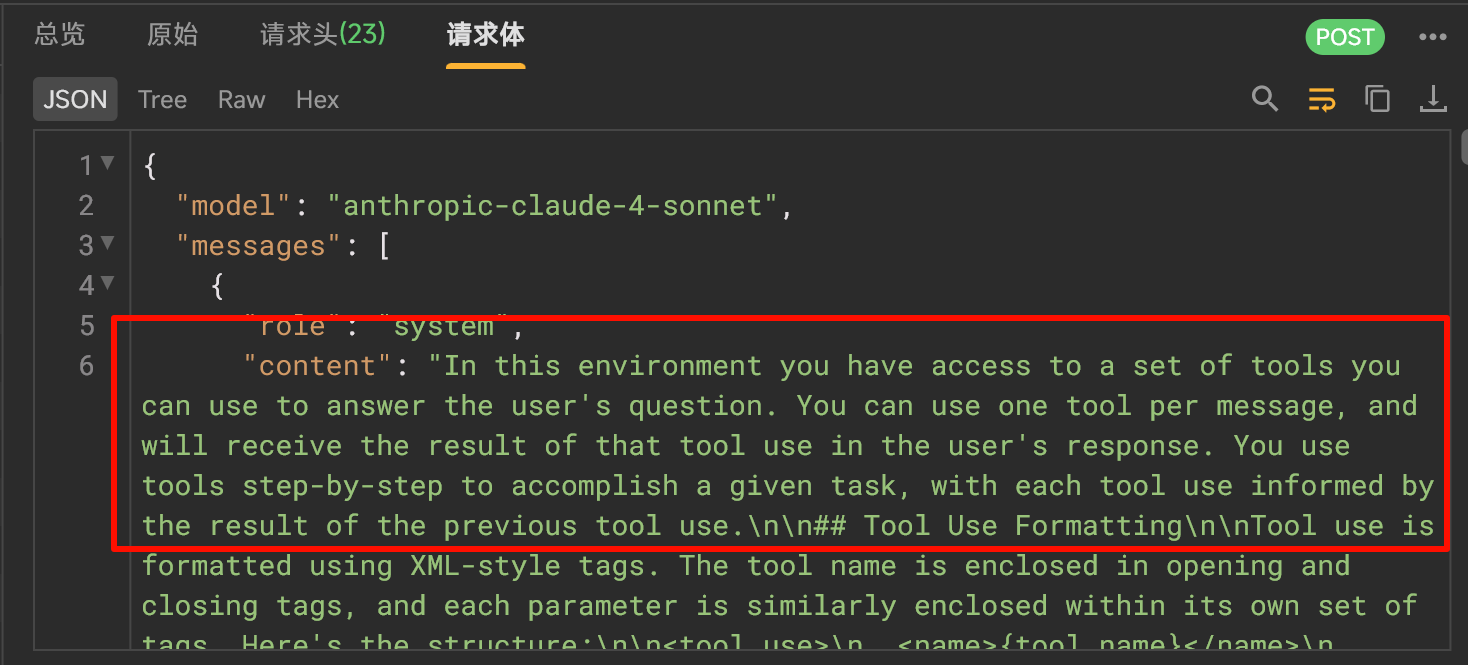Click the vertical scrollbar of the code panel
1468x665 pixels.
[x=1464, y=148]
